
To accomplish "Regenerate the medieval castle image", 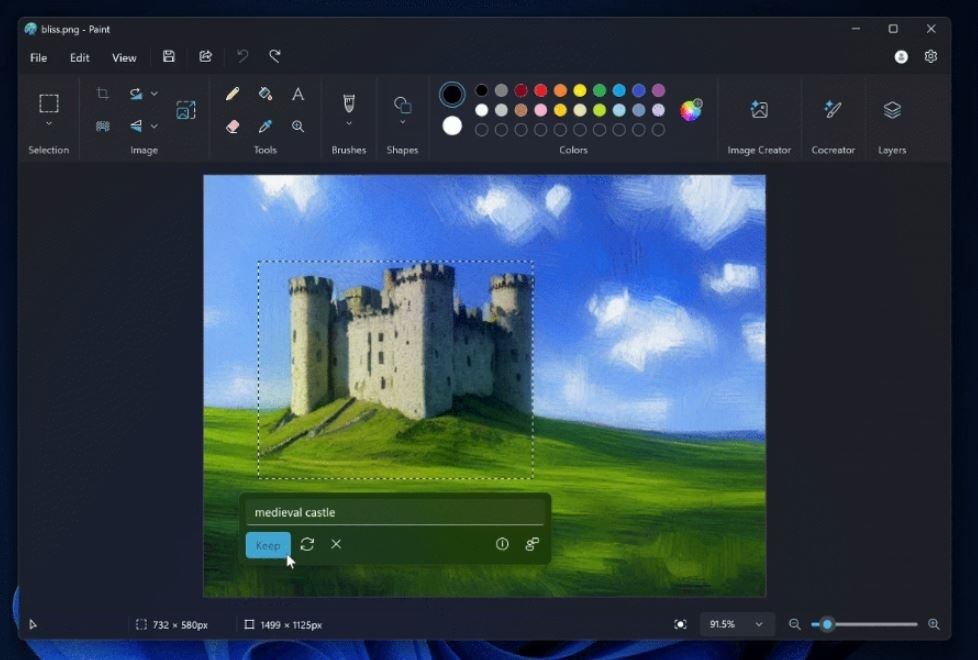I will pos(309,545).
